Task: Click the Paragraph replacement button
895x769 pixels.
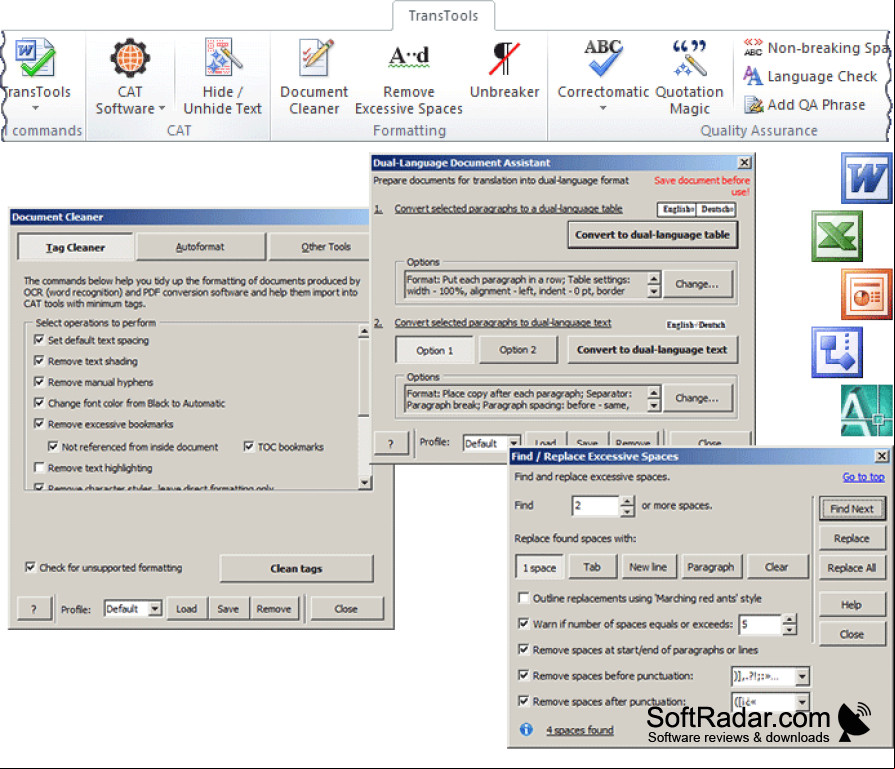Action: 710,567
